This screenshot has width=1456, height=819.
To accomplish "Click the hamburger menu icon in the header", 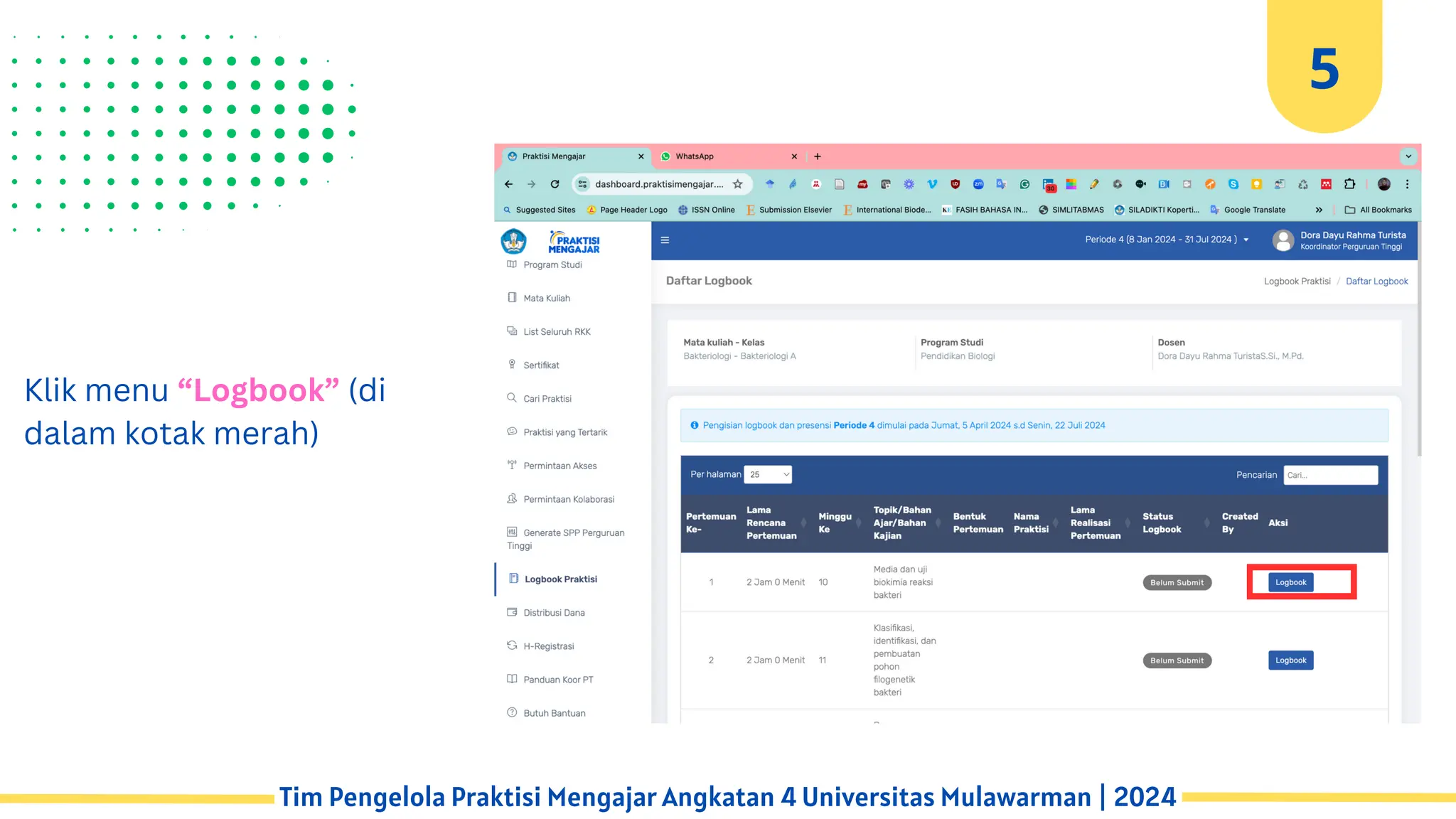I will (x=665, y=240).
